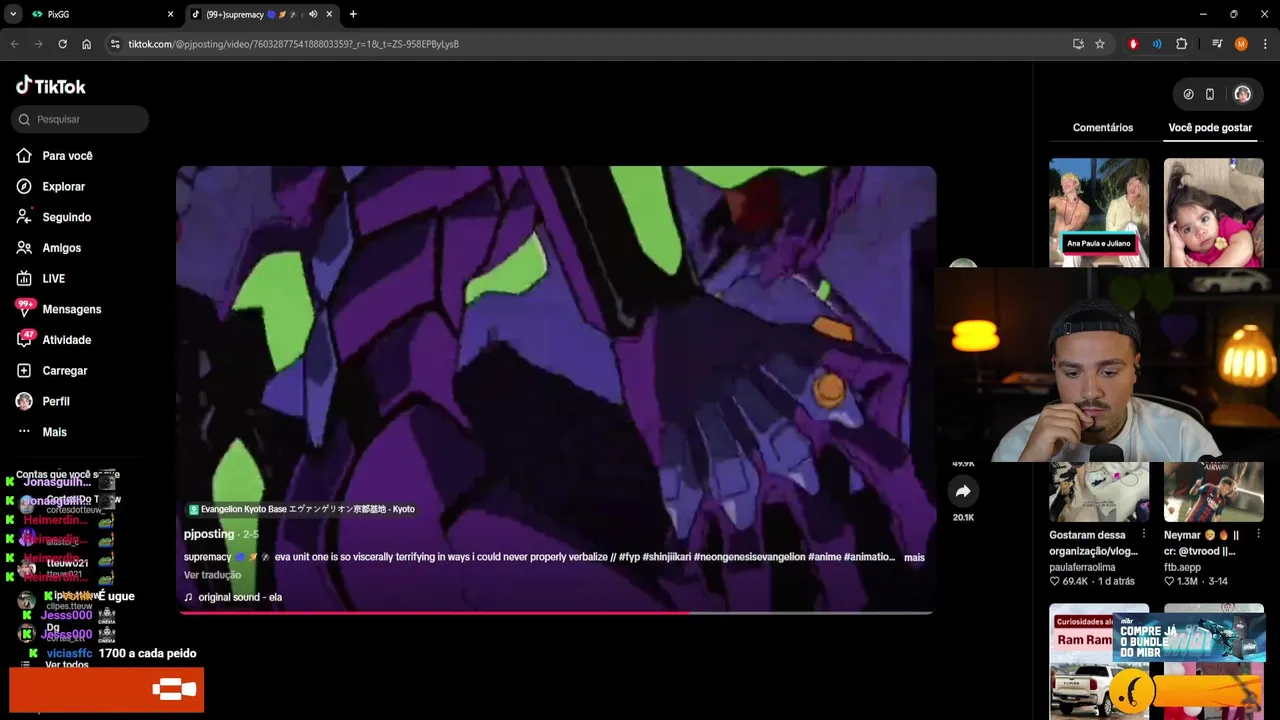Open Ana Paula e Juliano video thumbnail
The height and width of the screenshot is (720, 1280).
point(1099,212)
